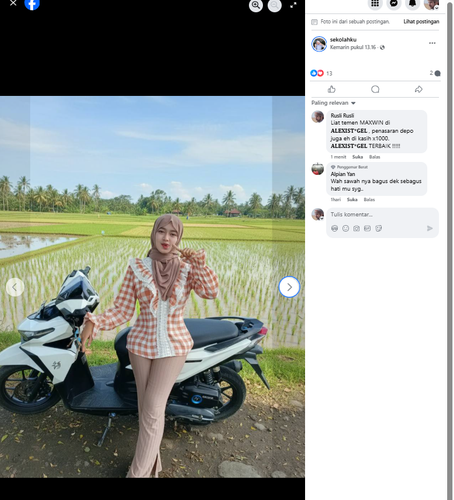This screenshot has width=454, height=500.
Task: Click 'Suka' on Alpian Yan's comment
Action: pyautogui.click(x=352, y=200)
